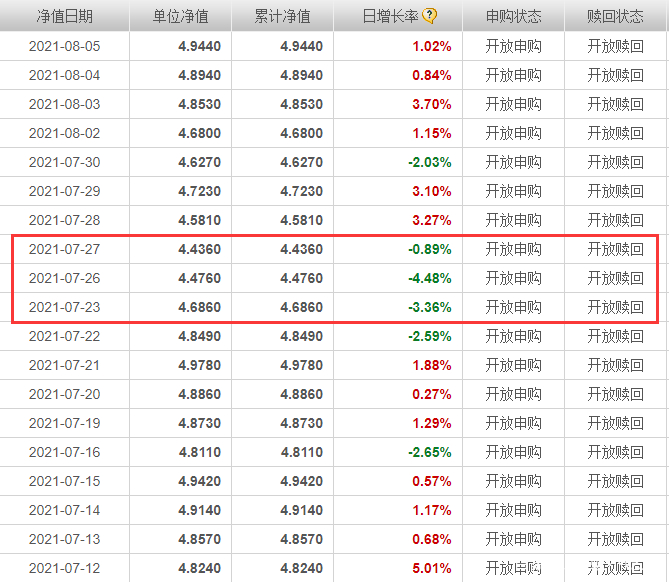Select the 赎回状态 column header

[x=615, y=16]
